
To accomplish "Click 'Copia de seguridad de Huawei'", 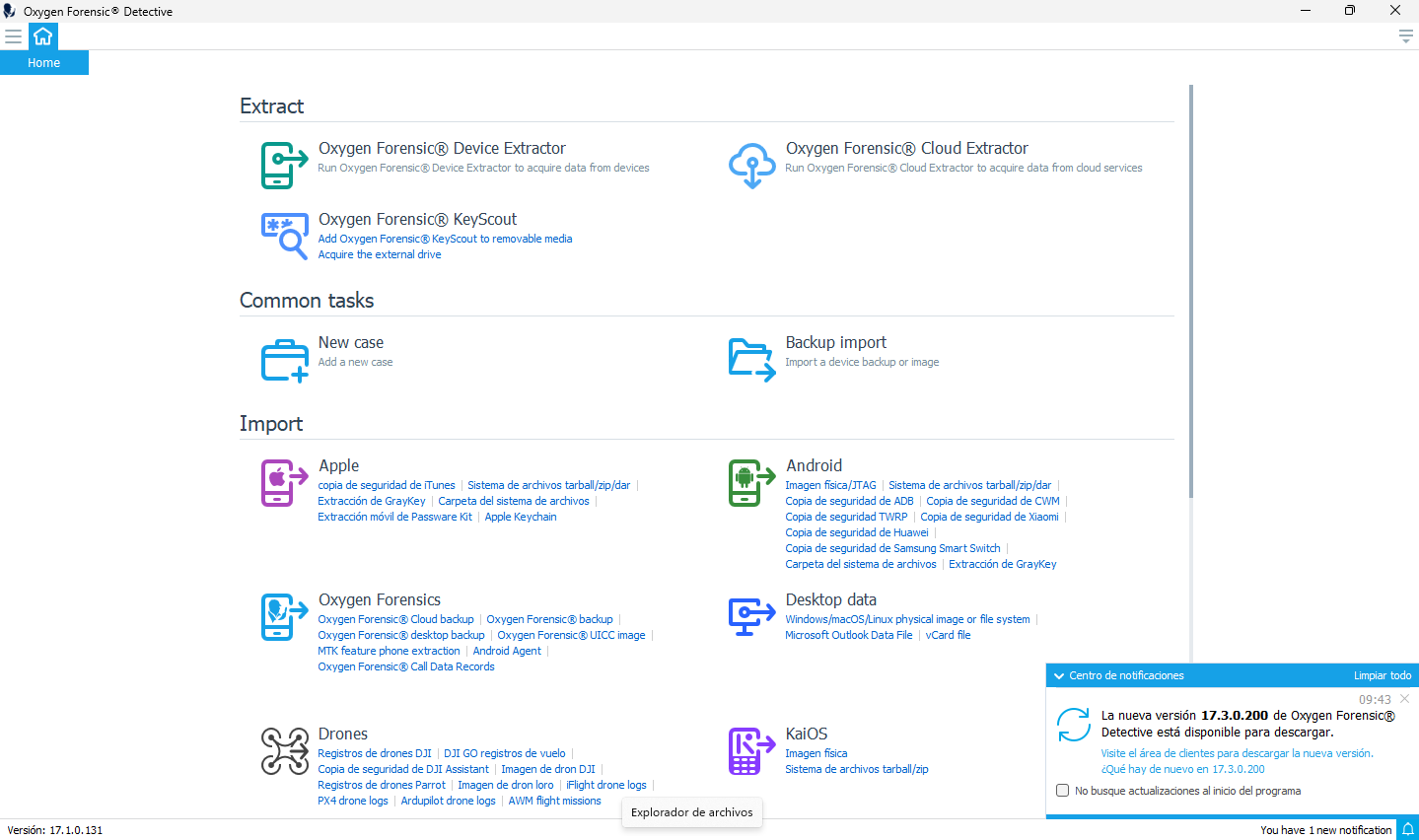I will click(x=857, y=532).
